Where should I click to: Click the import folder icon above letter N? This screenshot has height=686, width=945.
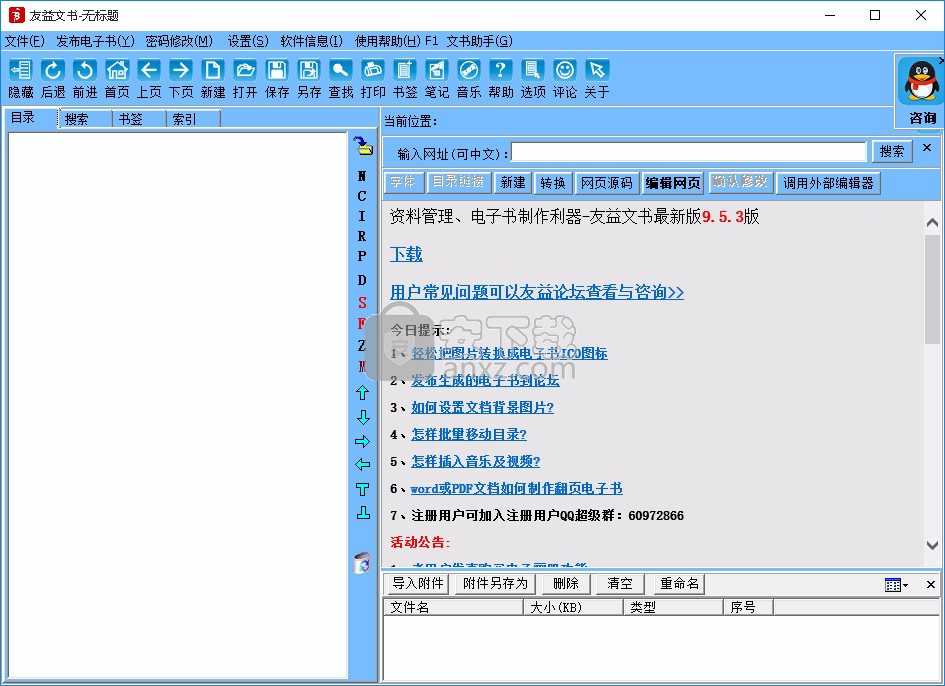(x=363, y=145)
